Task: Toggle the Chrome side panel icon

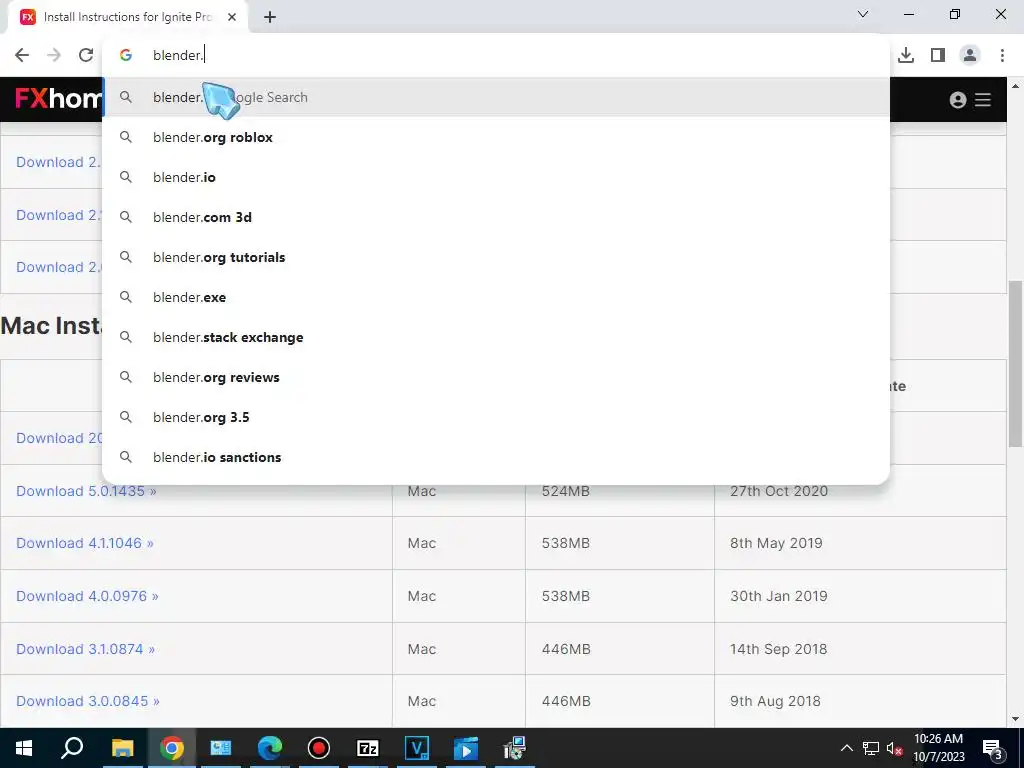Action: pos(938,55)
